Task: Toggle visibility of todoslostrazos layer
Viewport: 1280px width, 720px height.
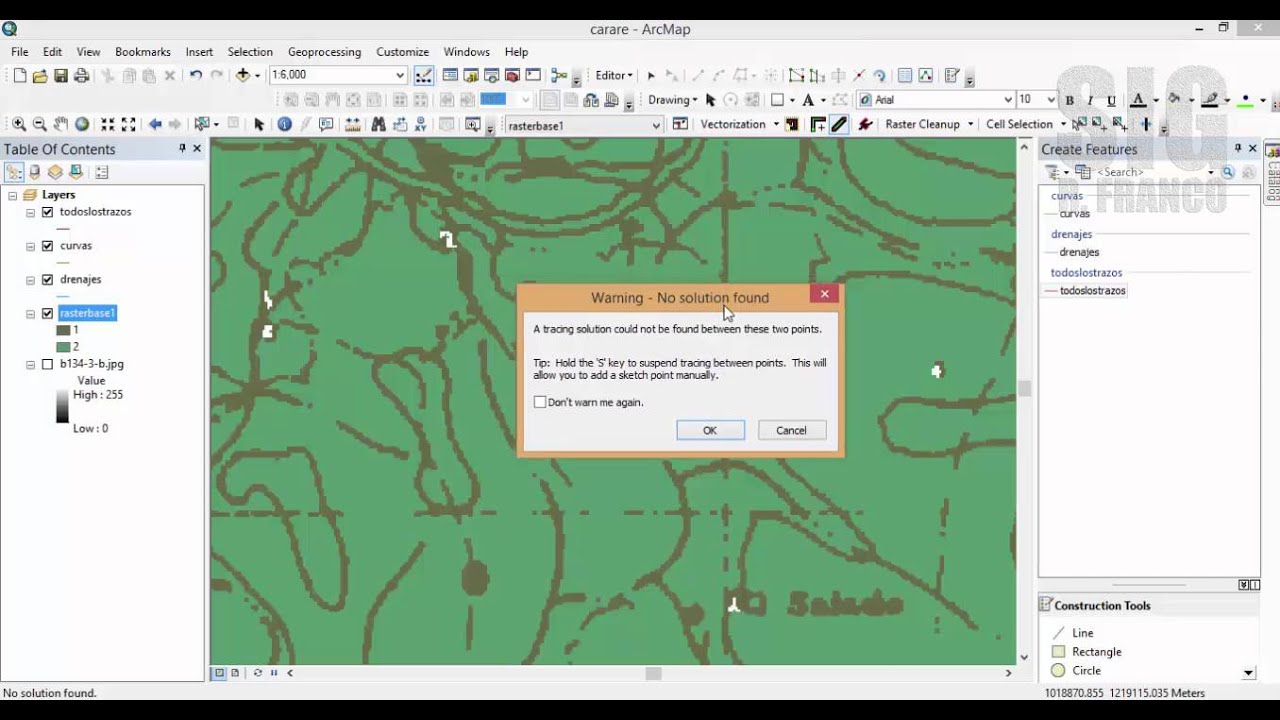Action: 47,212
